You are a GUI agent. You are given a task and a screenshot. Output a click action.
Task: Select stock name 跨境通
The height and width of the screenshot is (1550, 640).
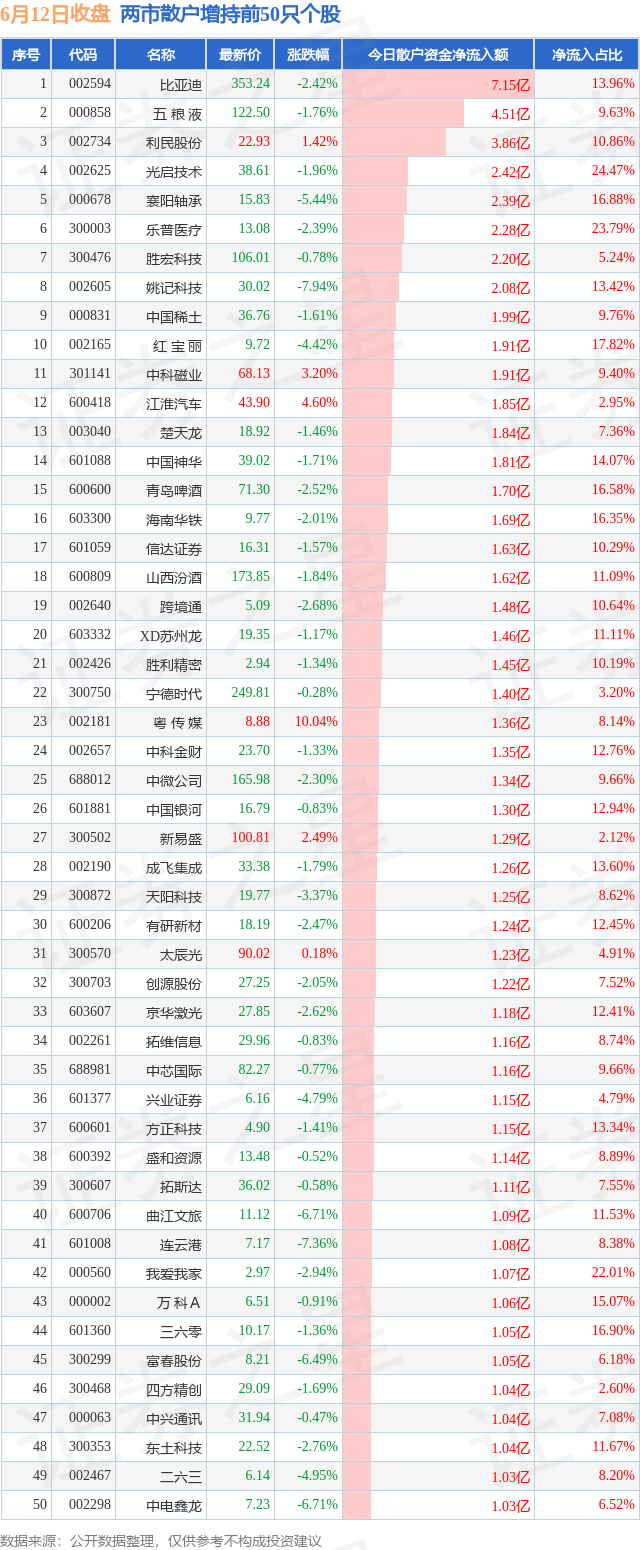[x=181, y=606]
